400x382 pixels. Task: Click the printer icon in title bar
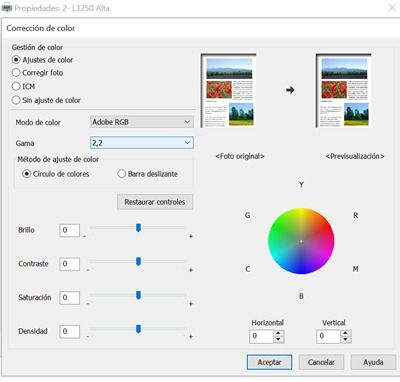tap(7, 8)
